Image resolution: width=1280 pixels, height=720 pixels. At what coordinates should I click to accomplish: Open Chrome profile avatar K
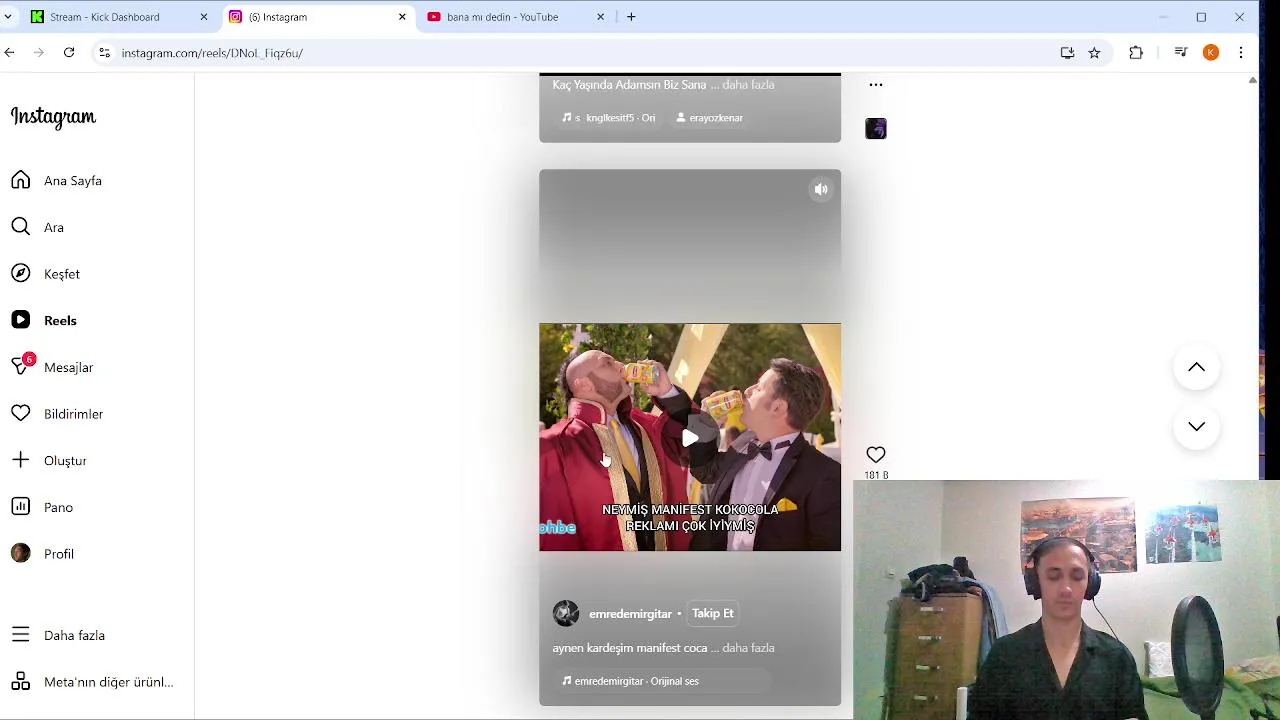pyautogui.click(x=1211, y=53)
